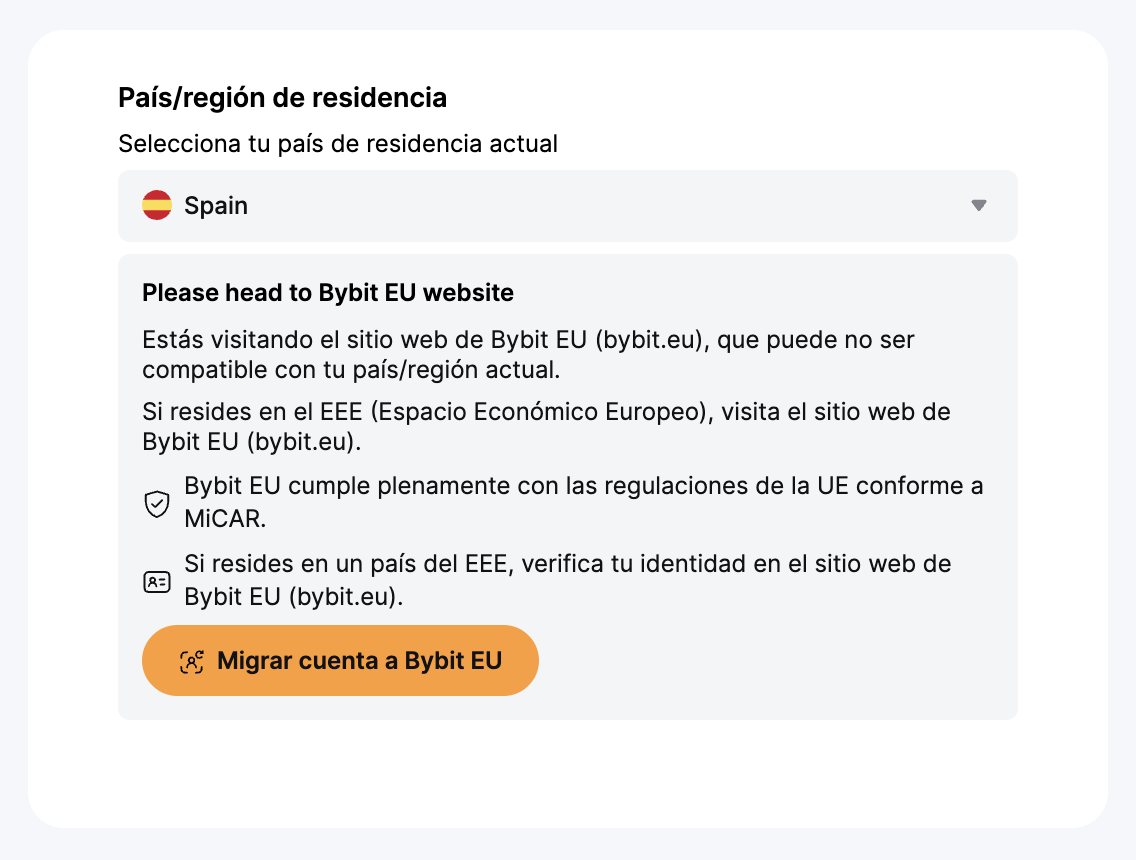1136x860 pixels.
Task: Click the face-scan icon on the migrate button
Action: click(x=191, y=661)
